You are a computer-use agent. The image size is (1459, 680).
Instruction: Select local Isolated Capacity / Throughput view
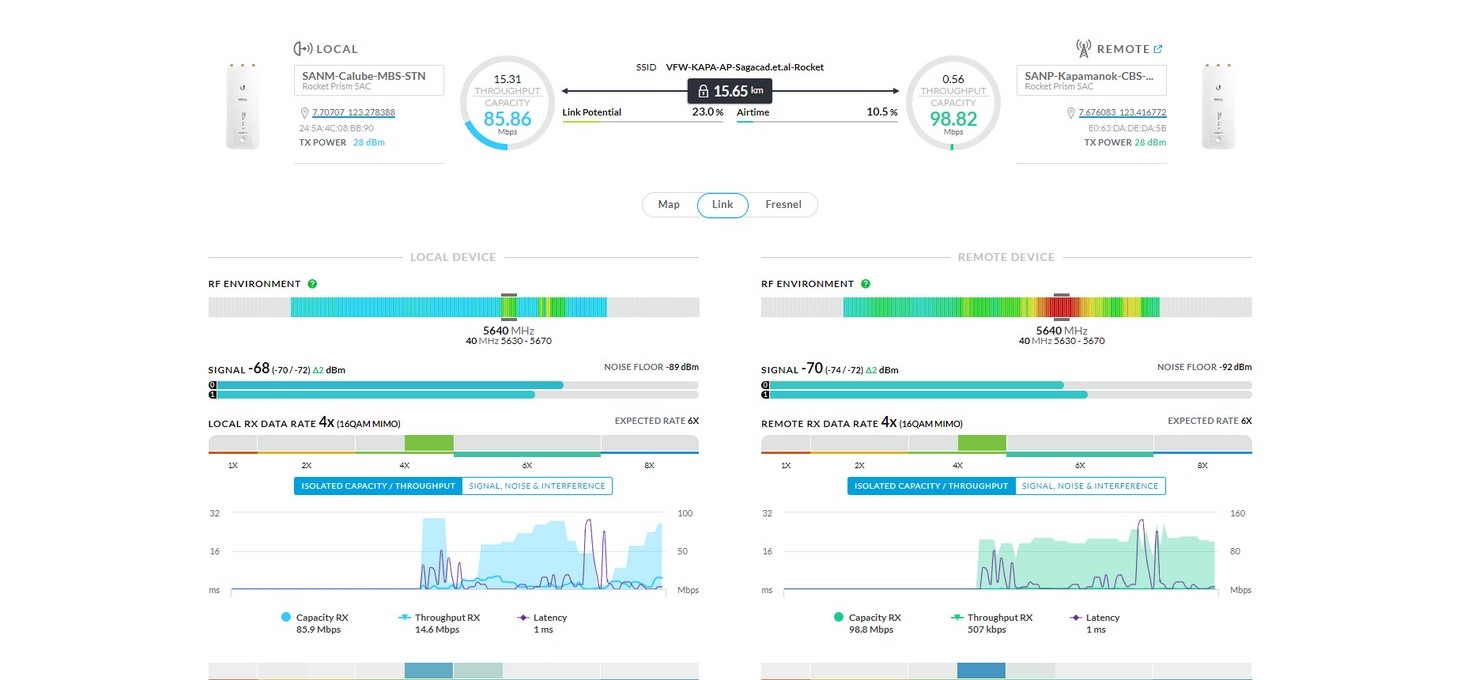(378, 486)
